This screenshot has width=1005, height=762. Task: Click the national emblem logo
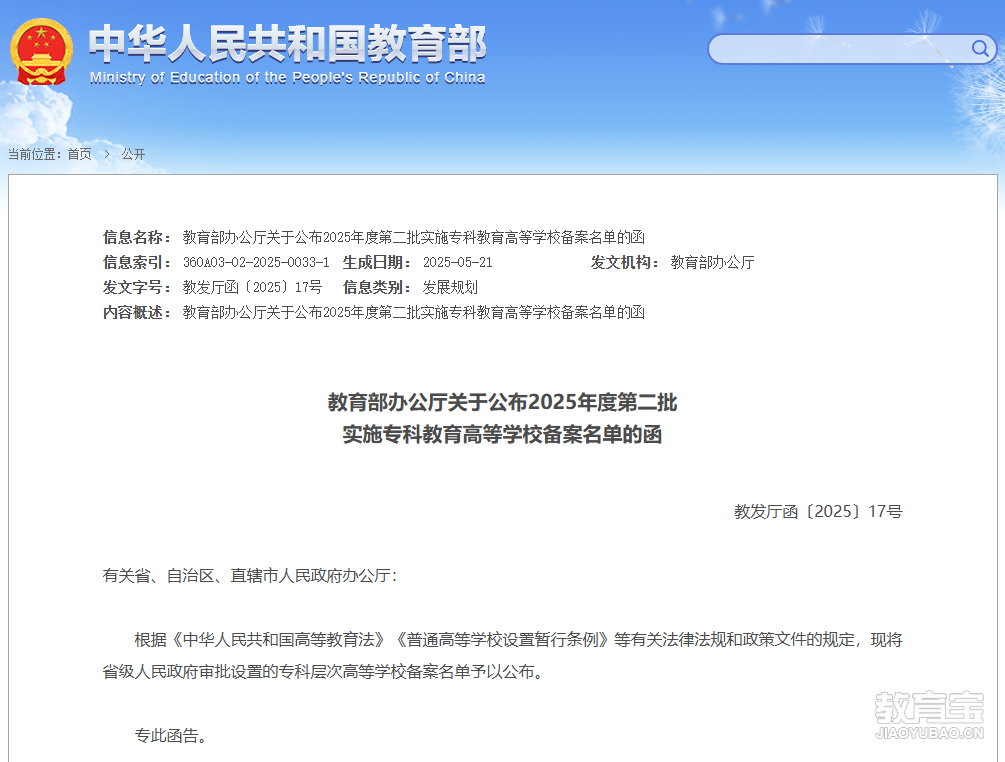point(41,52)
